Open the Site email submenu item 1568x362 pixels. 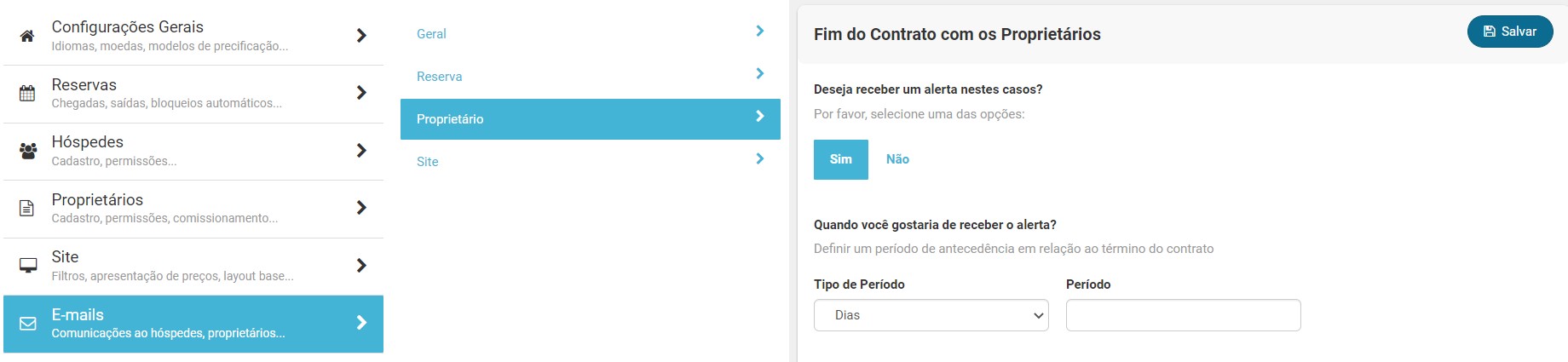click(x=428, y=162)
